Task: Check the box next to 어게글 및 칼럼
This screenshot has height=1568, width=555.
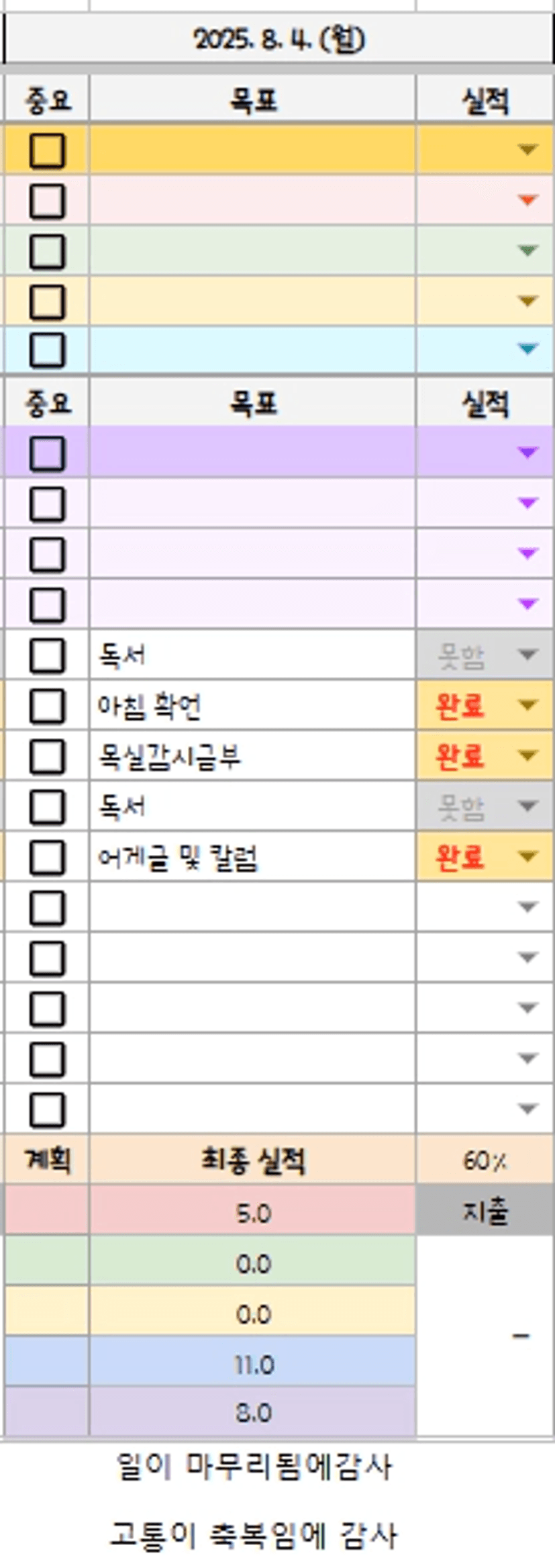Action: click(47, 858)
